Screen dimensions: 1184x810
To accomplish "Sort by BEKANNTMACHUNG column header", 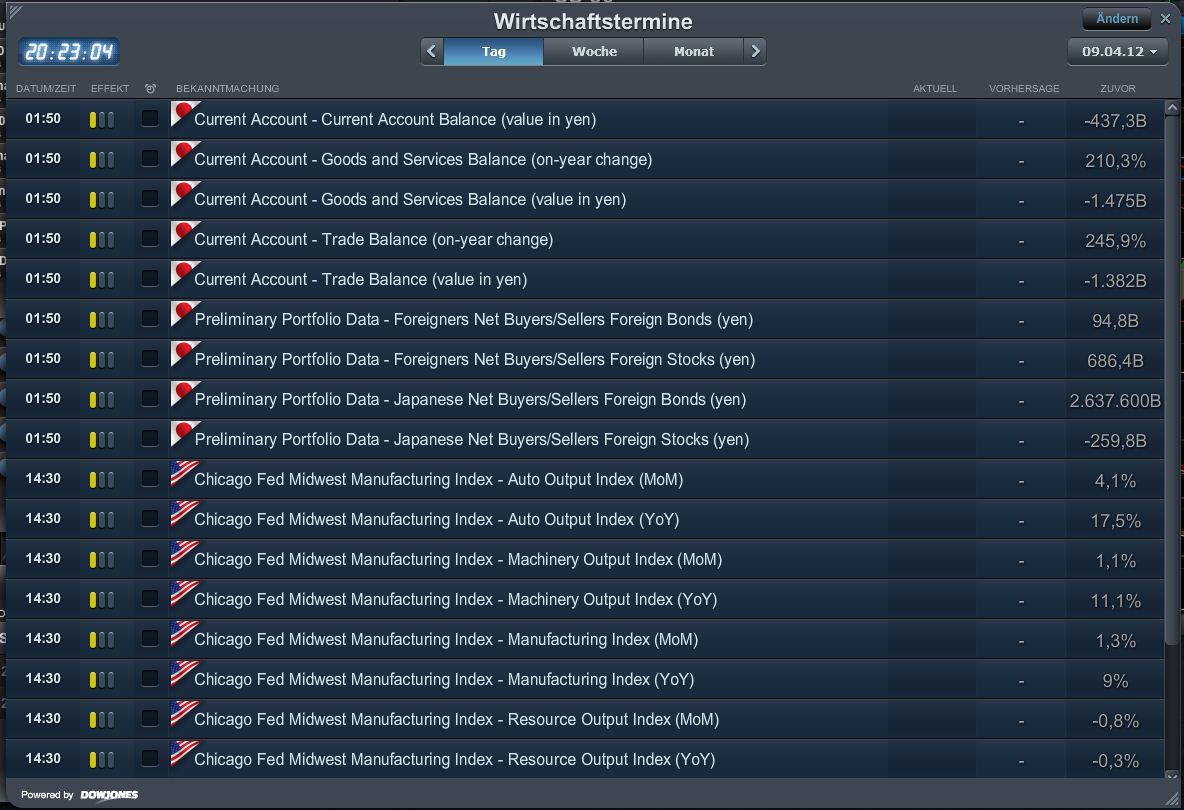I will coord(227,88).
